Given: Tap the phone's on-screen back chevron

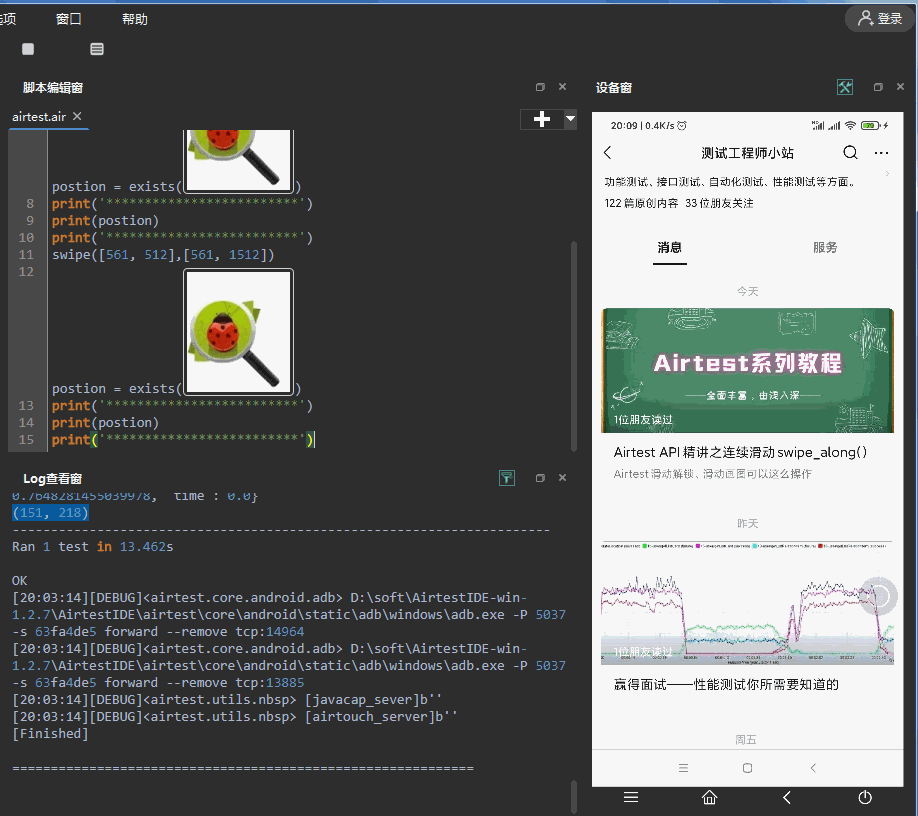Looking at the screenshot, I should [x=813, y=768].
